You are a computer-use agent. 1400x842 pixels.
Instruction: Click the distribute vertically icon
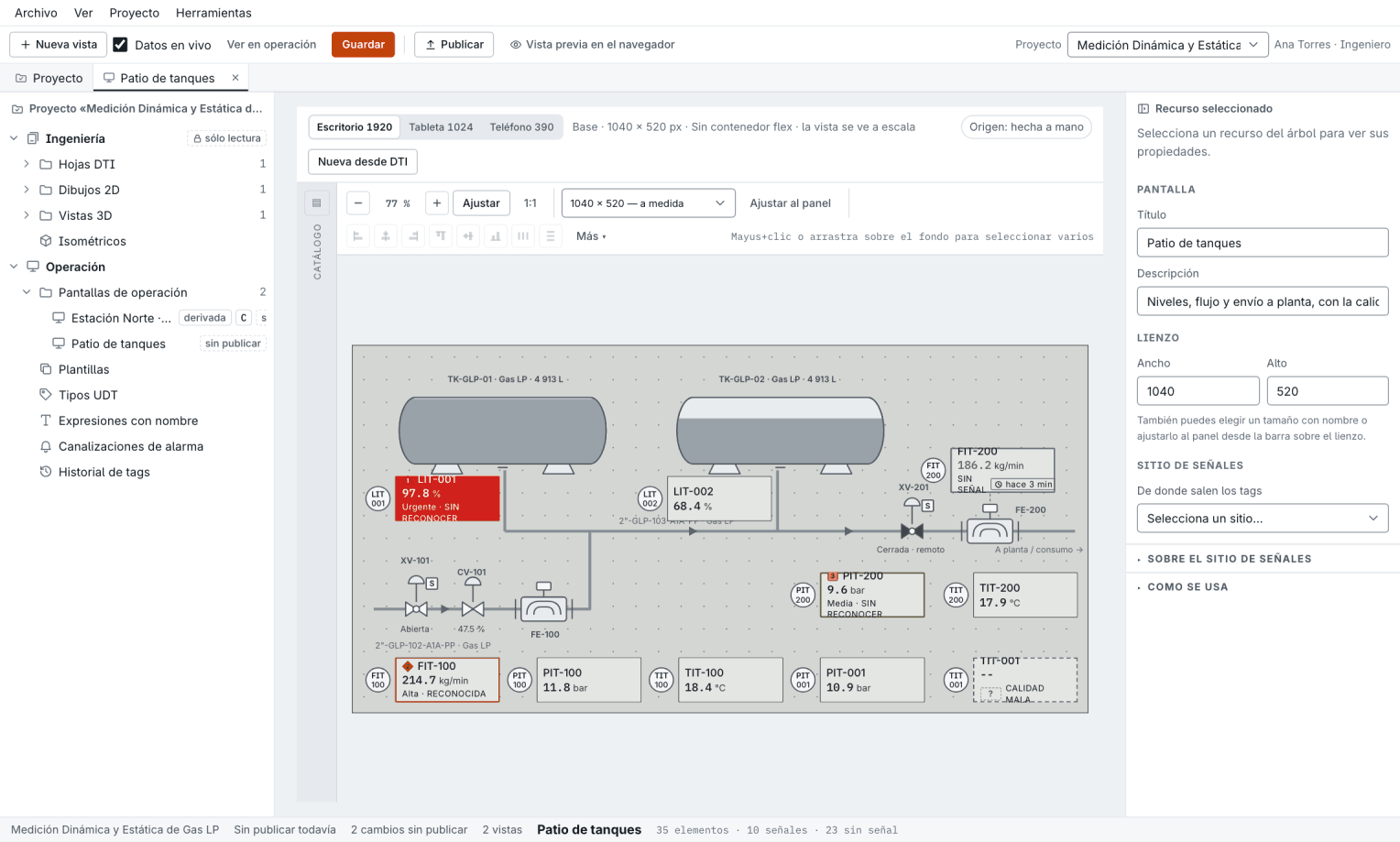[551, 236]
